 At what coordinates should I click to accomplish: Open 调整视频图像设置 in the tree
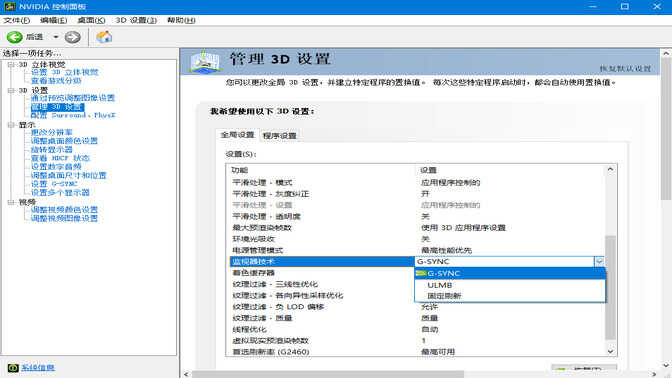tap(64, 218)
